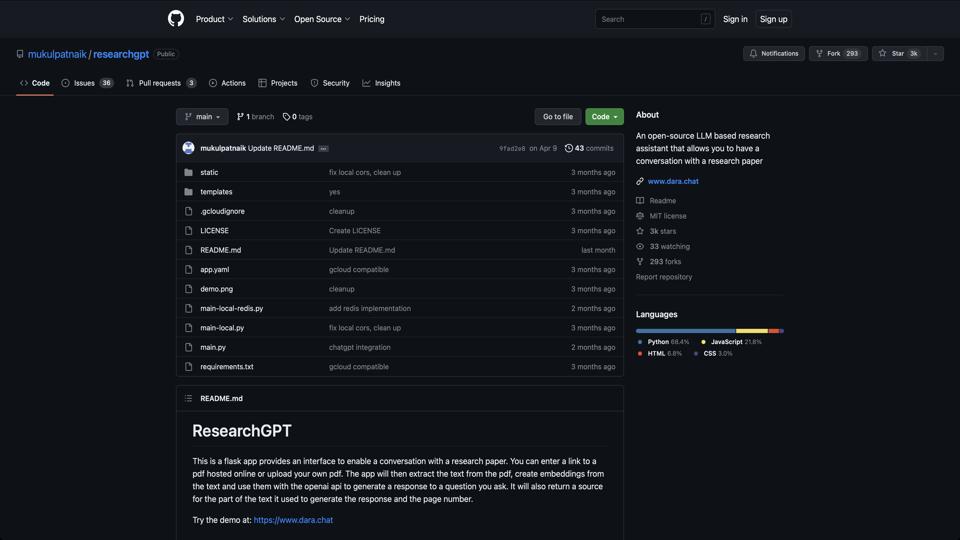The image size is (960, 540).
Task: Star the researchgpt repository
Action: tap(899, 54)
